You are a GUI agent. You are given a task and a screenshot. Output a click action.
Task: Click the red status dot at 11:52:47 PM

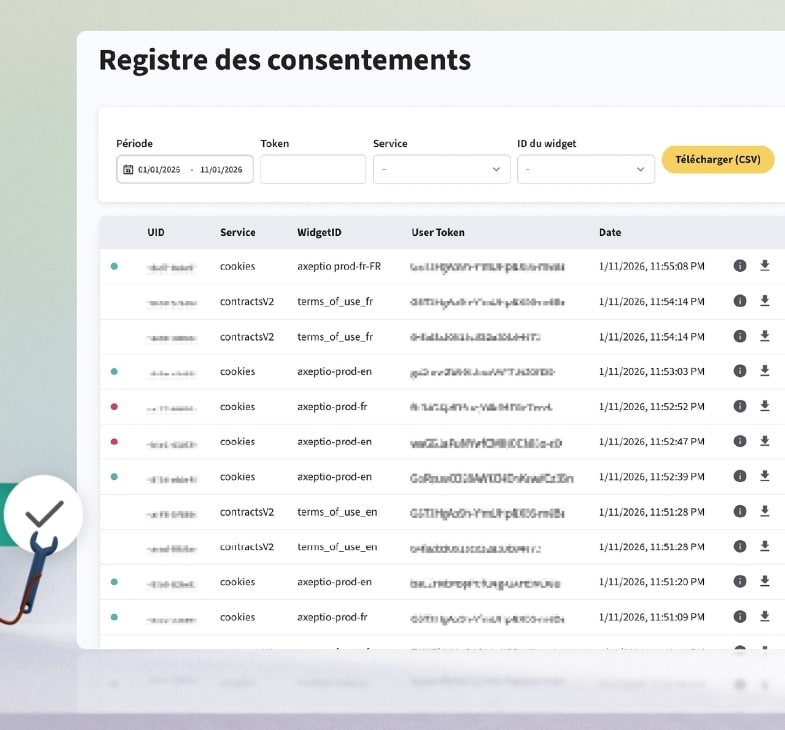click(114, 442)
